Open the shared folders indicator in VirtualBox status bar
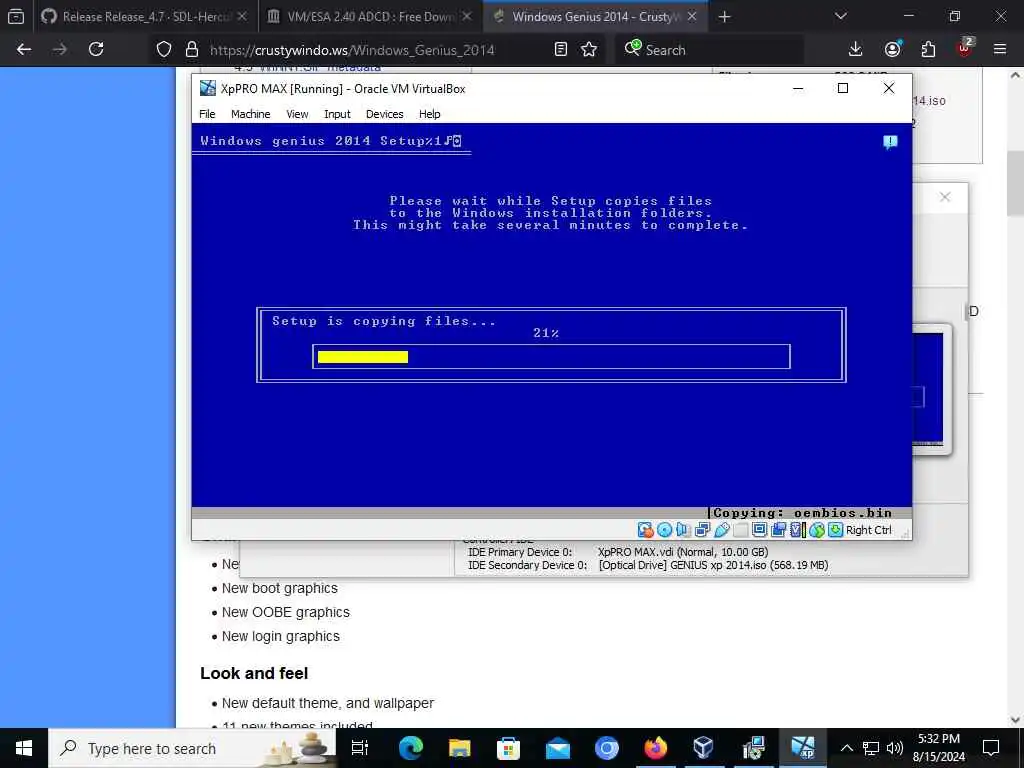The image size is (1024, 768). (x=741, y=530)
